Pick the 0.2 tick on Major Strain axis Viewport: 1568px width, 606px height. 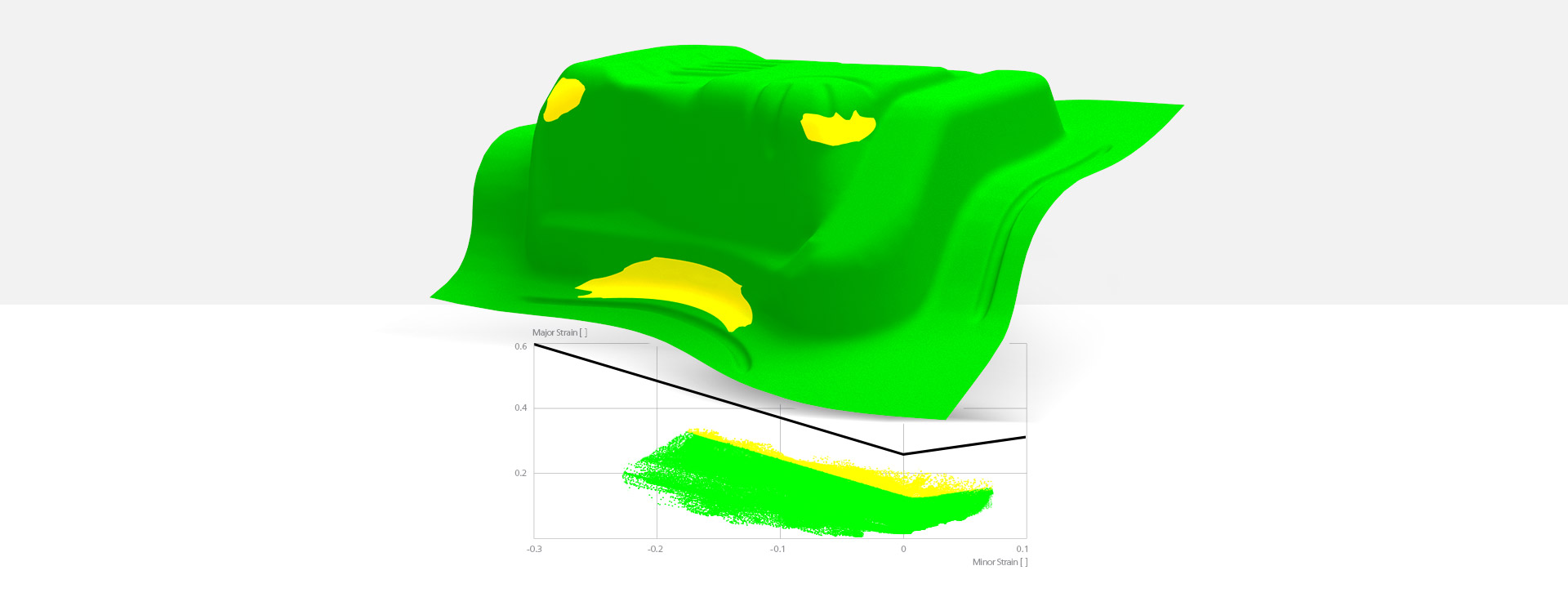520,473
